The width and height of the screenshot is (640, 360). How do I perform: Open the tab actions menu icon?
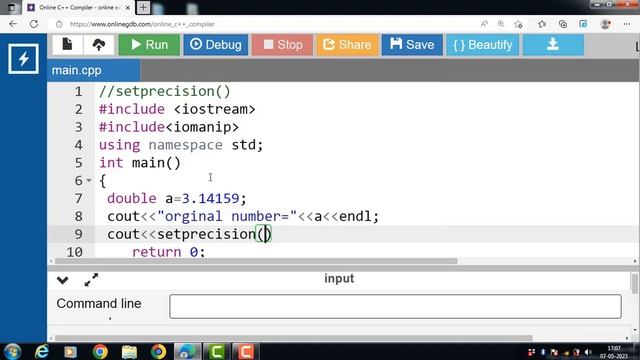pos(11,7)
